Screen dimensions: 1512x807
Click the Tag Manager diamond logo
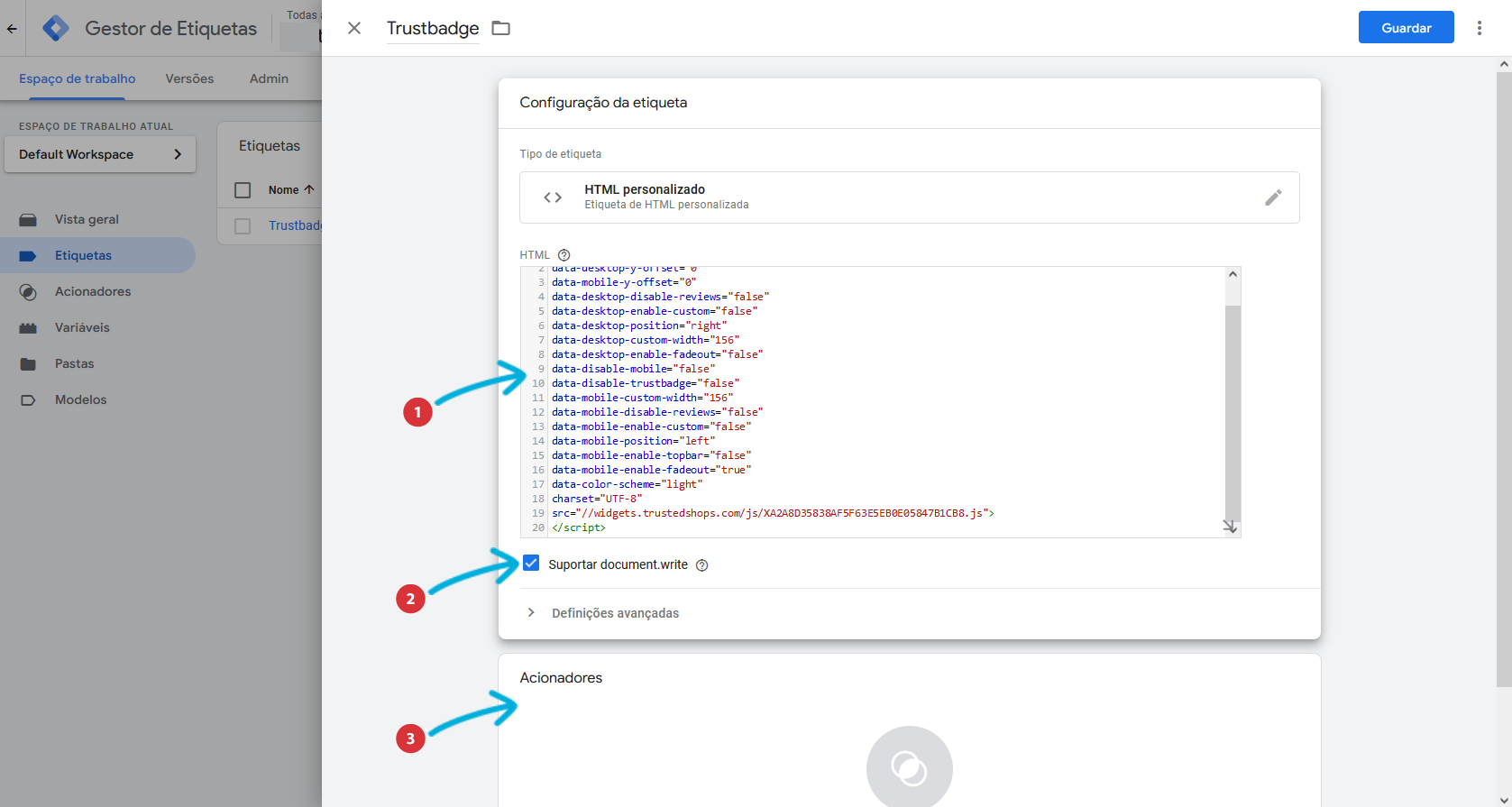(x=56, y=28)
